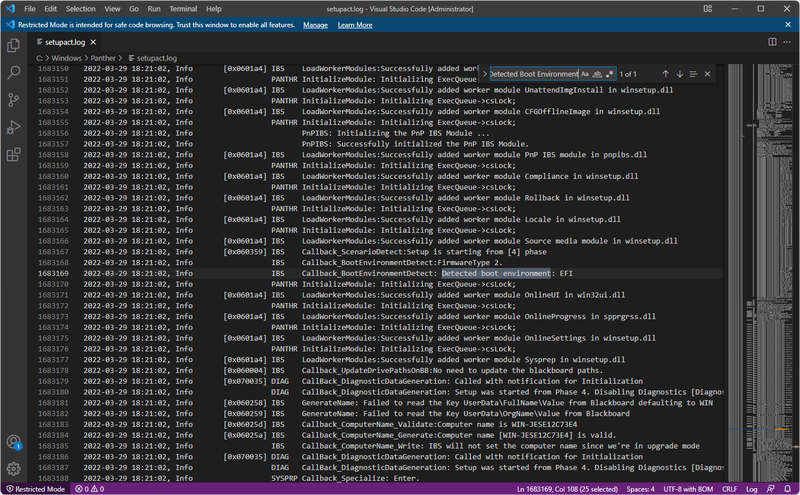Close the setupact.log tab
The image size is (800, 495).
point(93,42)
